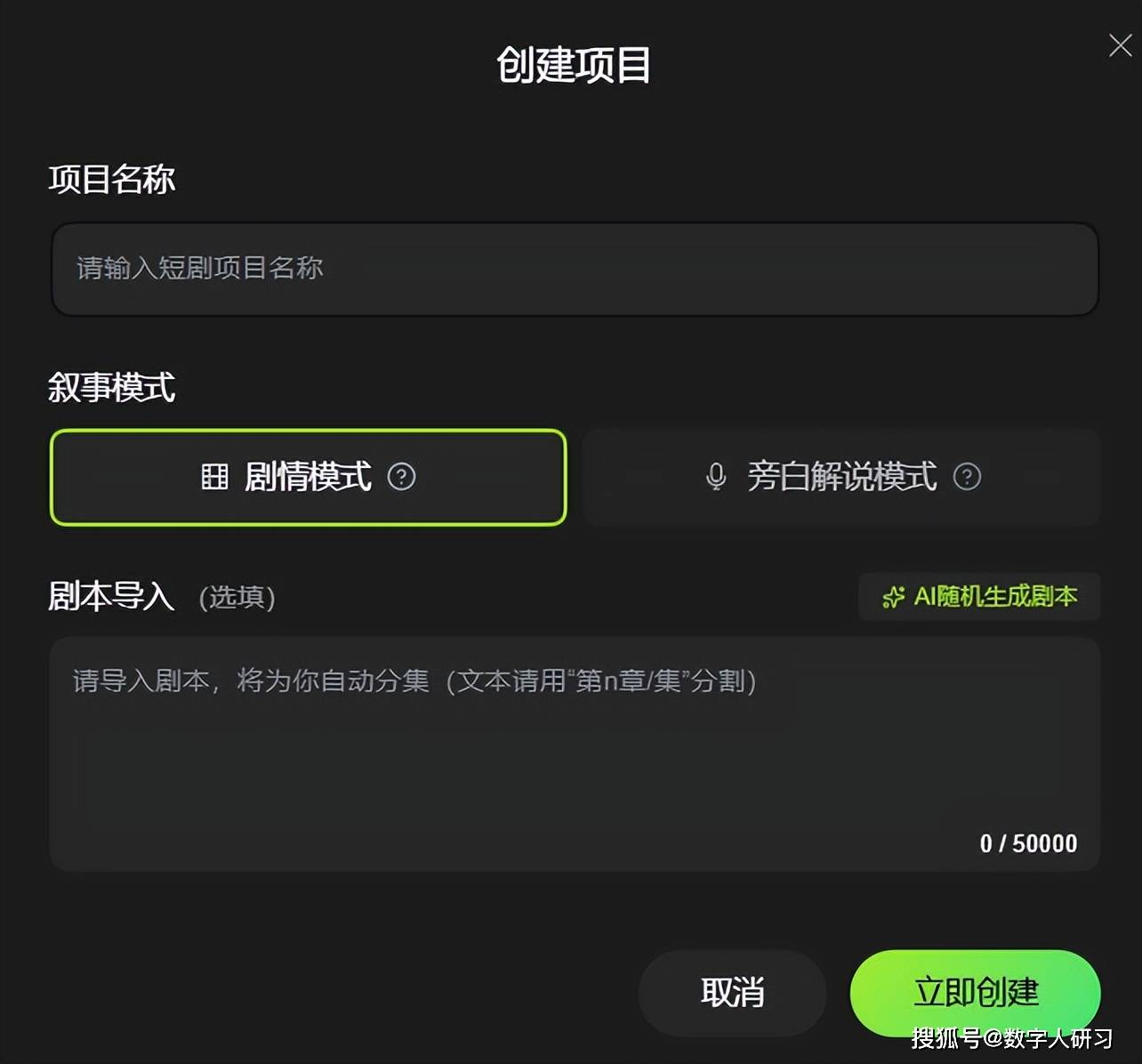Click the 剧本导入 section label
Viewport: 1142px width, 1064px height.
pos(111,596)
